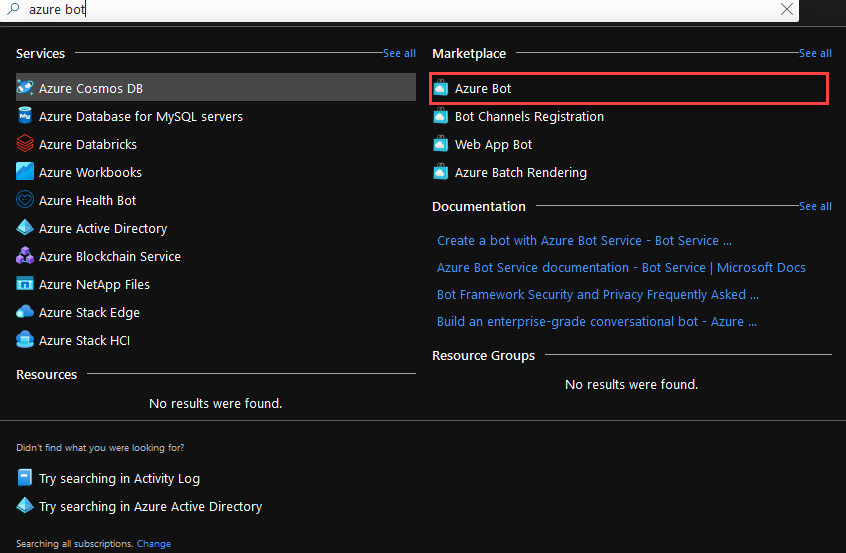Click the Azure NetApp Files icon

pyautogui.click(x=25, y=284)
